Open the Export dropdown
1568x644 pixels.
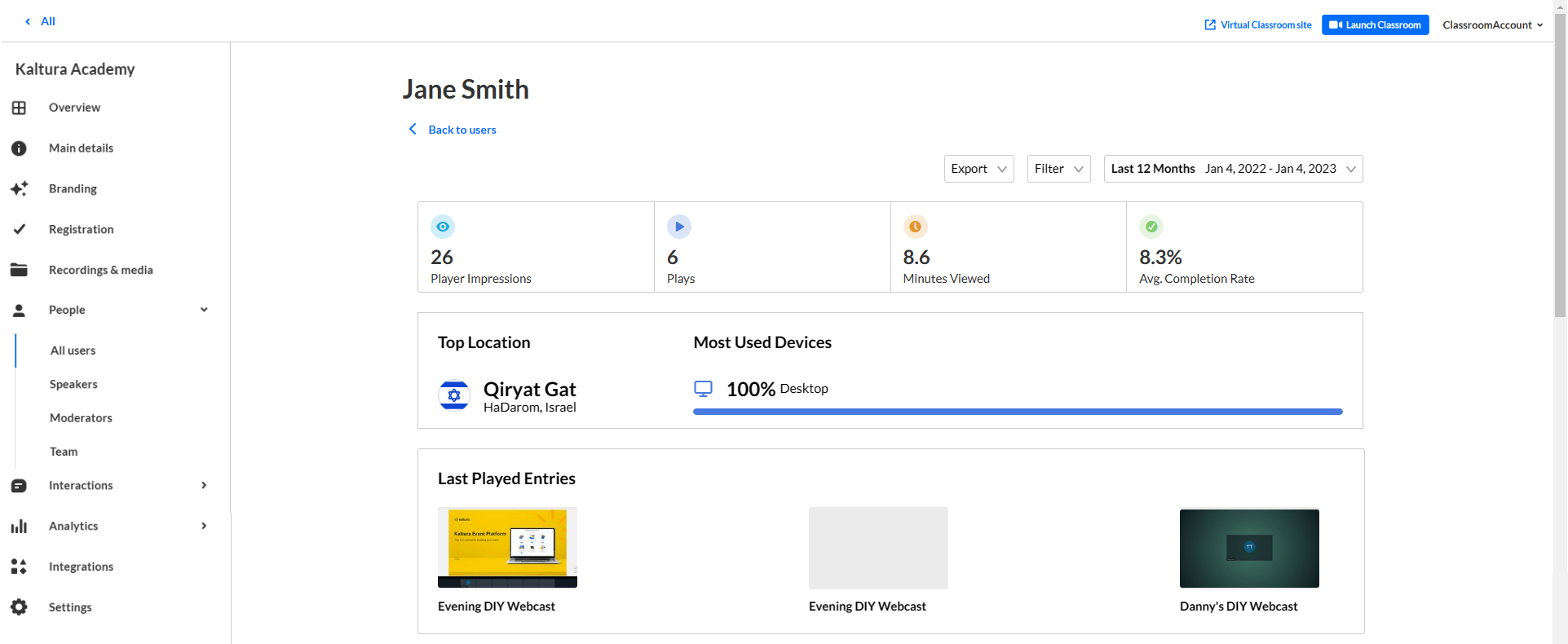click(978, 169)
